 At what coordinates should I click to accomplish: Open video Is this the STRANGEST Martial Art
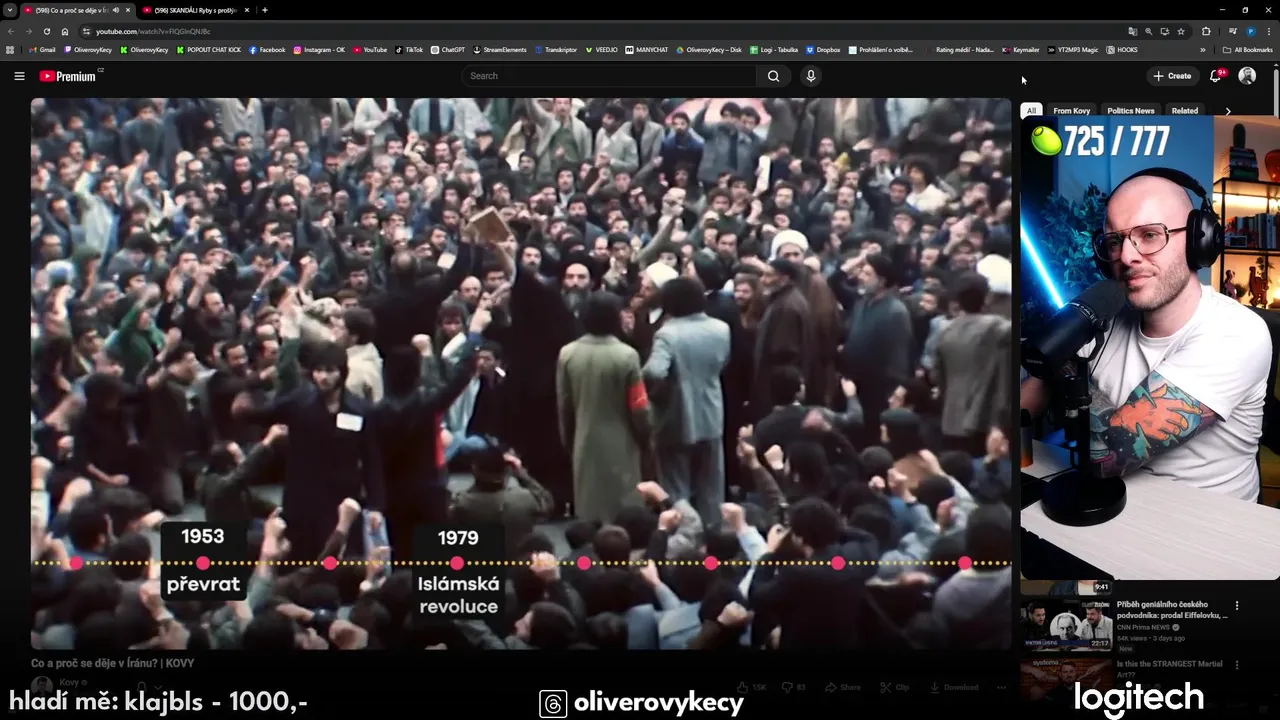point(1172,668)
